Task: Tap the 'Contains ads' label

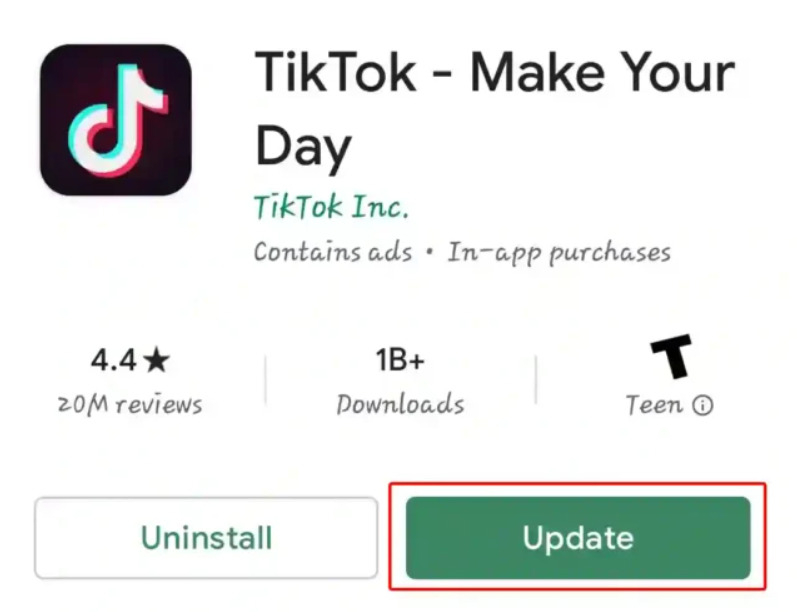Action: pyautogui.click(x=332, y=251)
